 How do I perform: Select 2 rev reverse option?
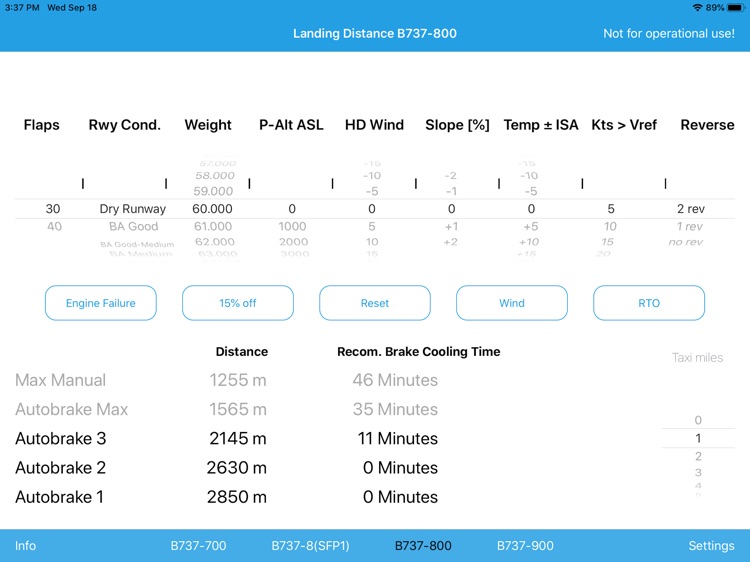[x=691, y=209]
